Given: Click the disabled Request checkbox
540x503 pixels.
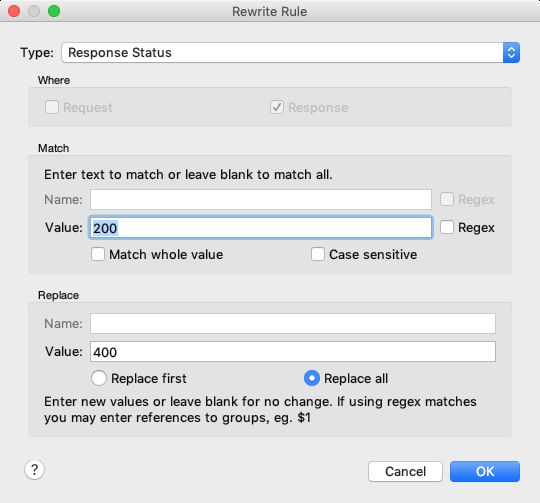Looking at the screenshot, I should click(52, 107).
